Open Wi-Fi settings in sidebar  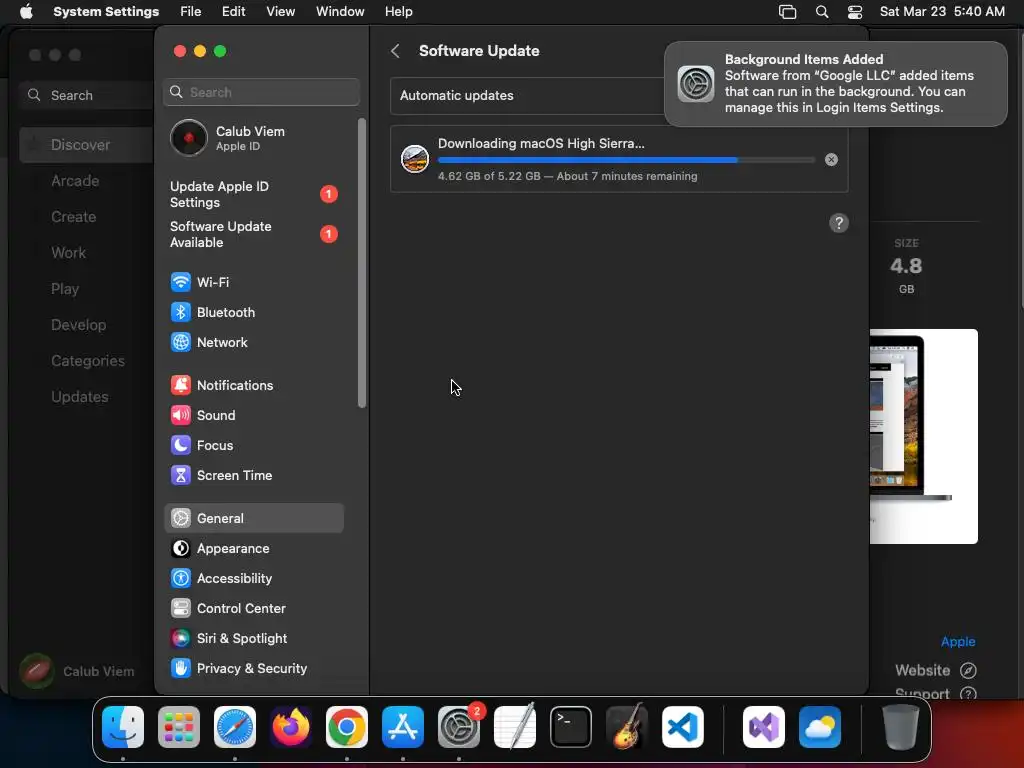tap(253, 282)
